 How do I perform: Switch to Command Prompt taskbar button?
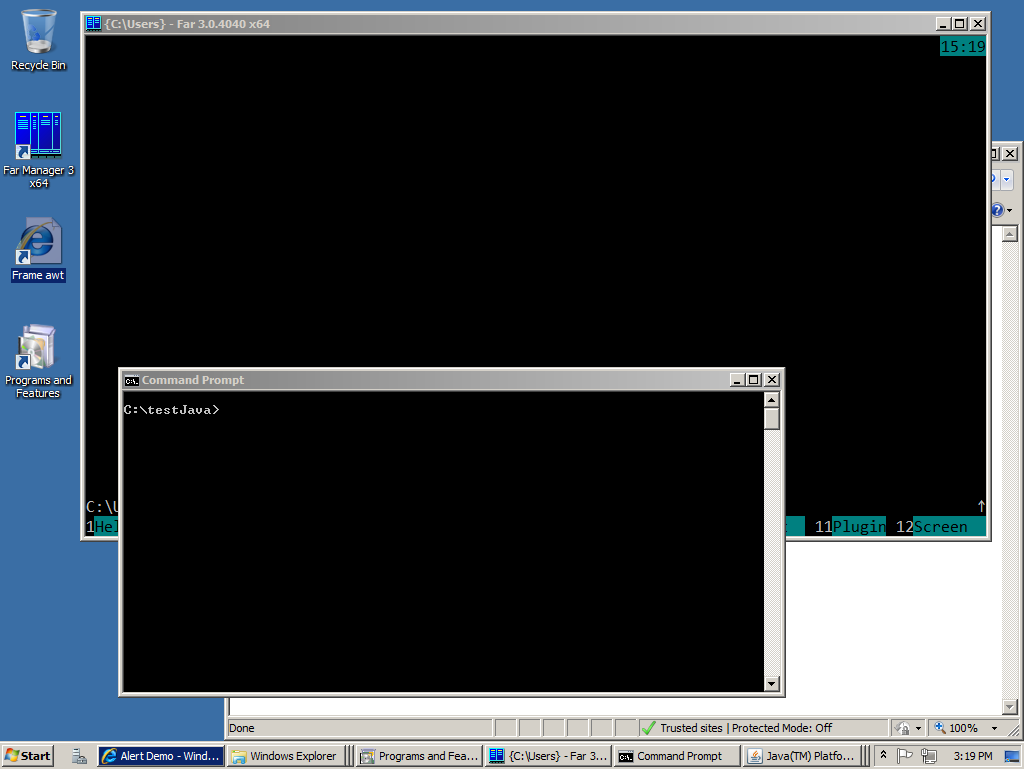click(x=677, y=755)
